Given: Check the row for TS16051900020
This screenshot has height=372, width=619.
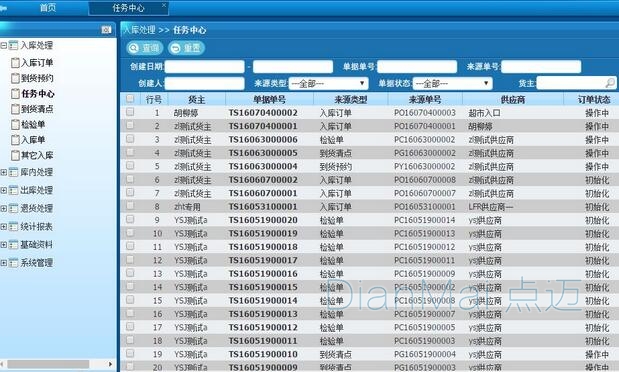Looking at the screenshot, I should 130,220.
